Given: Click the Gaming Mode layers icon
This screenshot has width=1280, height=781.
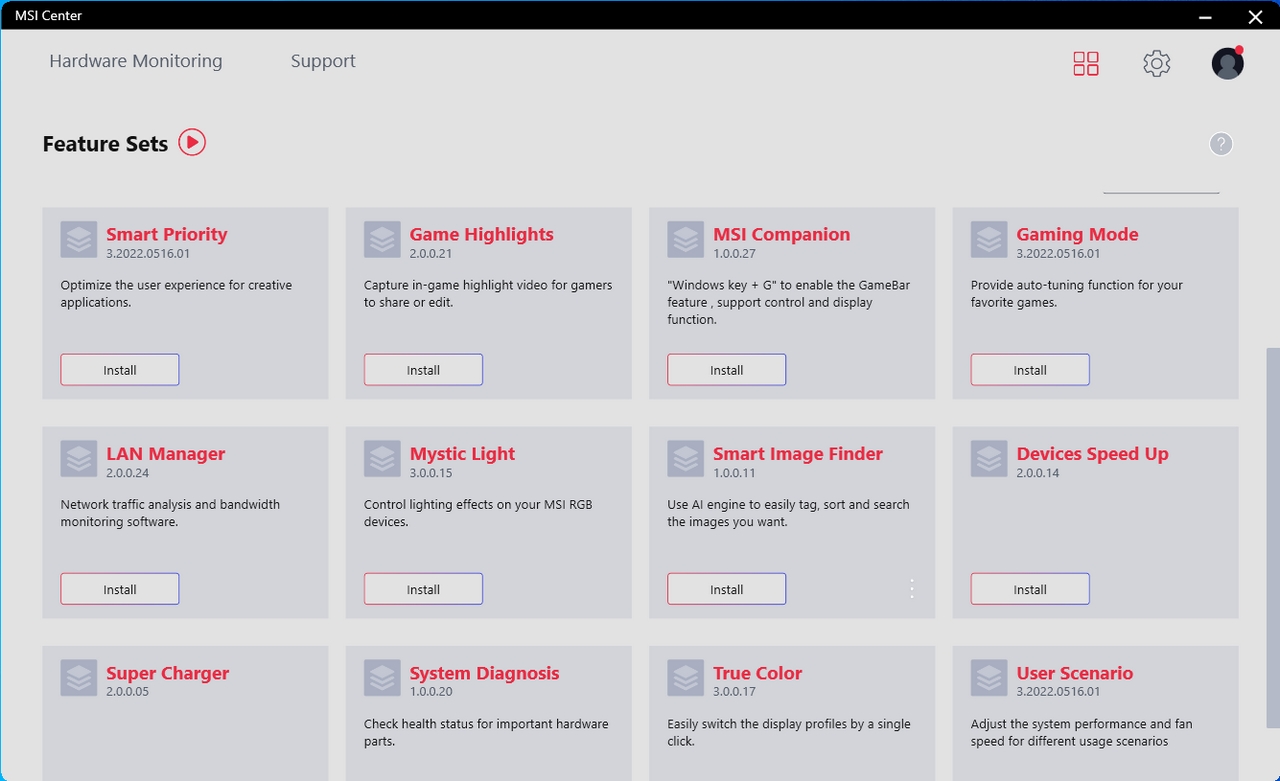Looking at the screenshot, I should pos(989,240).
